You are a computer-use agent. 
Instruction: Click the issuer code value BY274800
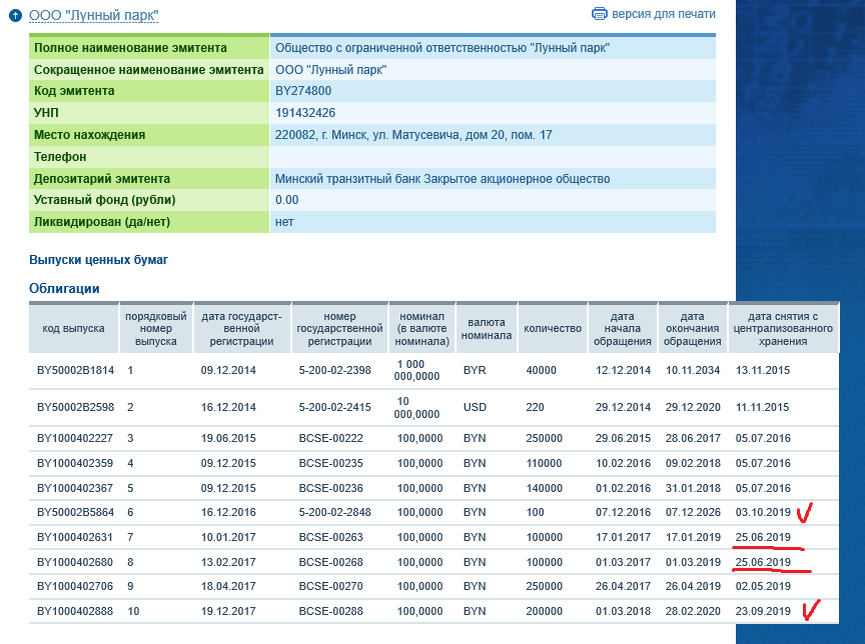tap(303, 91)
